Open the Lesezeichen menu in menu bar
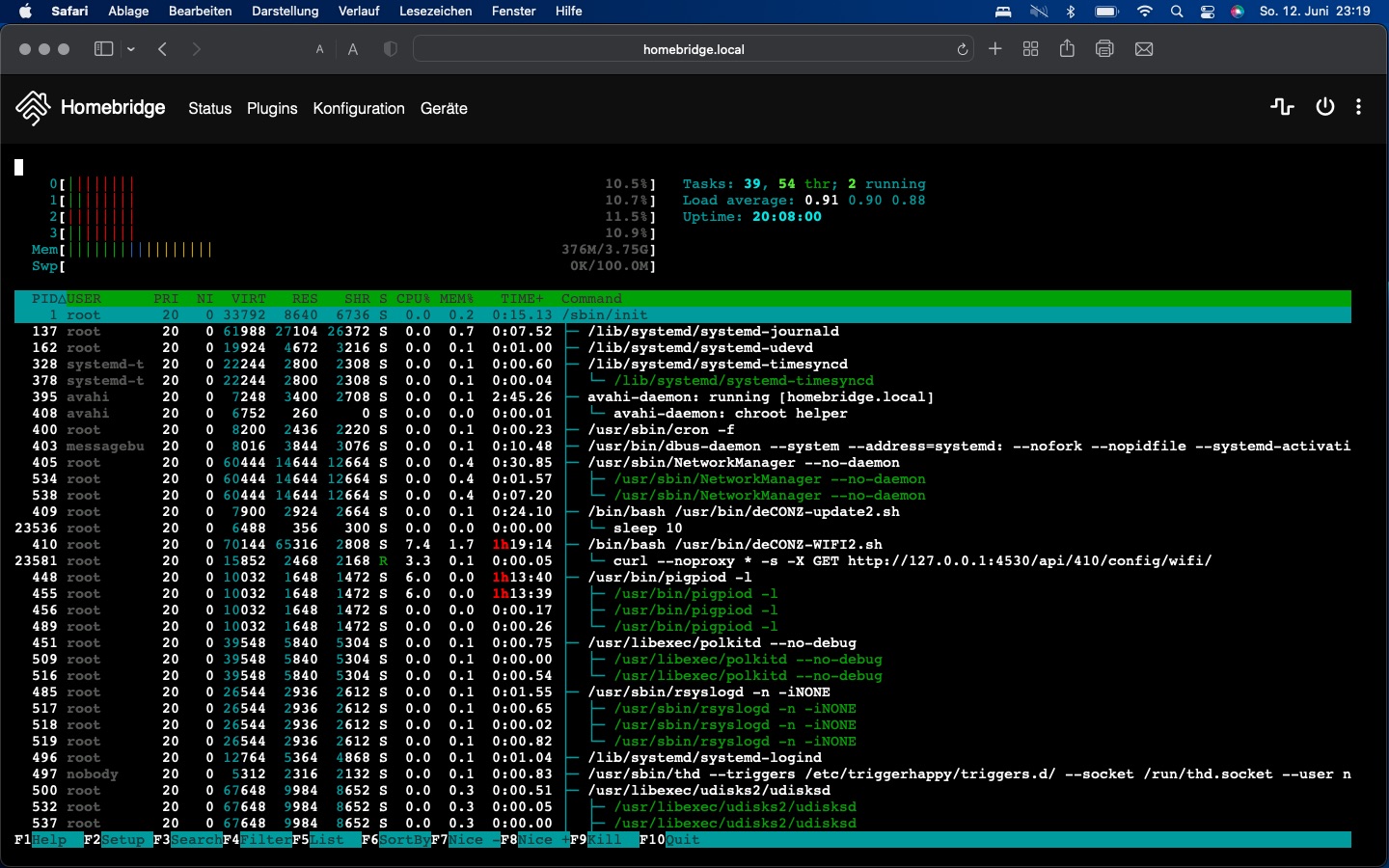Image resolution: width=1389 pixels, height=868 pixels. 435,12
